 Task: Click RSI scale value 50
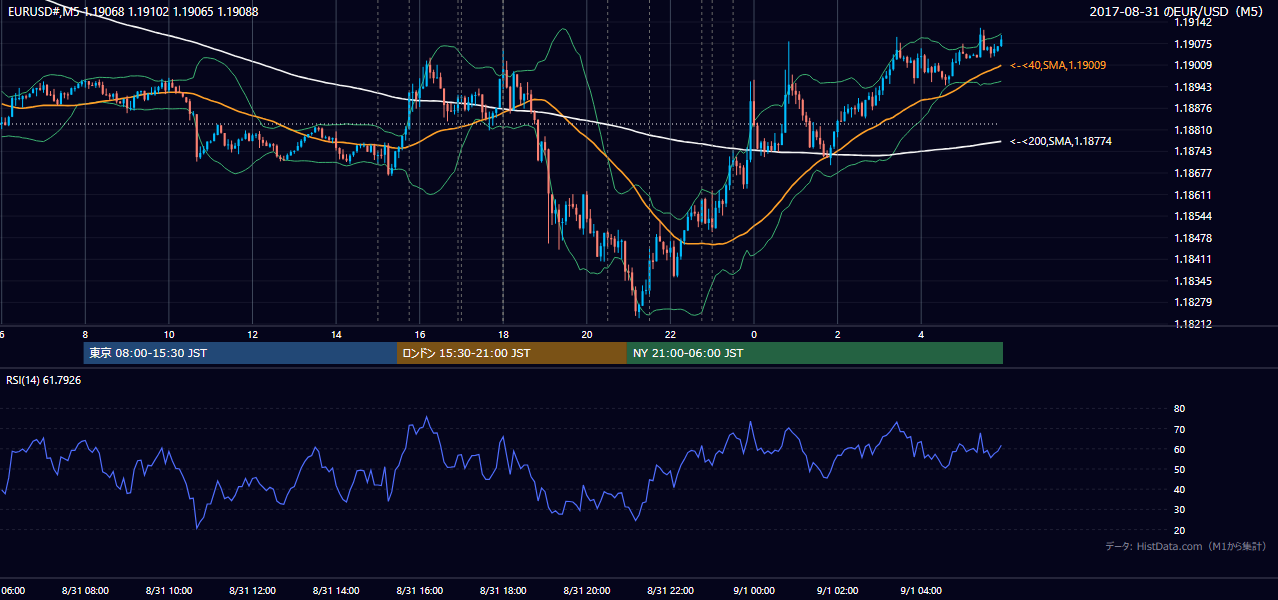[x=1179, y=469]
